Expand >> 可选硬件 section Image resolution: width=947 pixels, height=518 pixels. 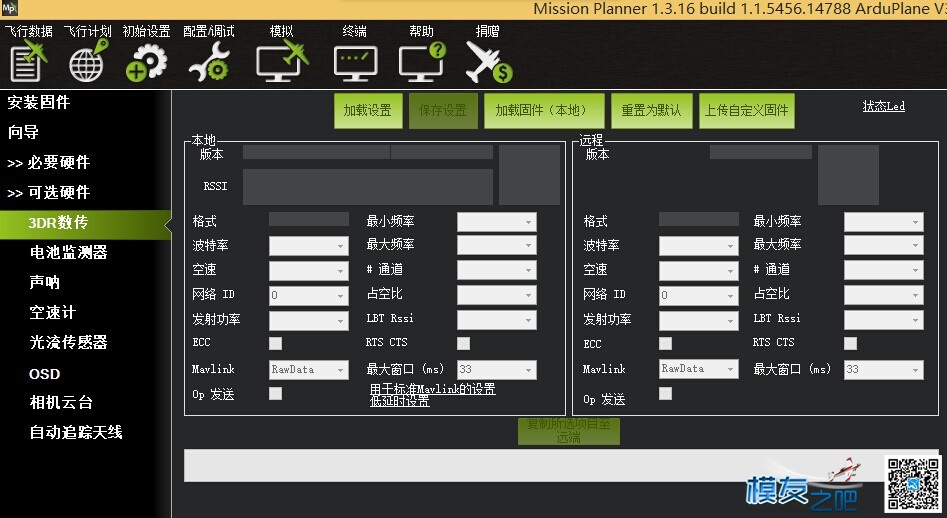48,193
